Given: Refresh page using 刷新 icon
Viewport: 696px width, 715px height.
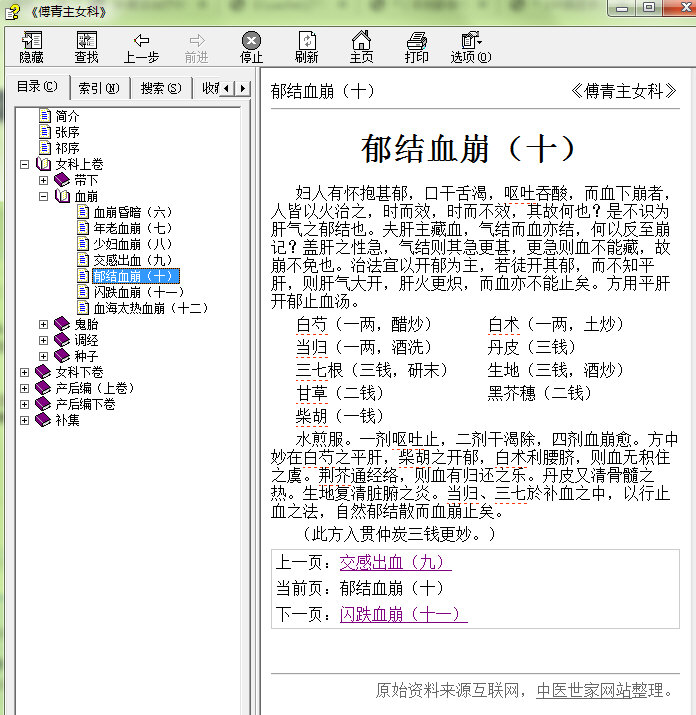Looking at the screenshot, I should pos(306,41).
